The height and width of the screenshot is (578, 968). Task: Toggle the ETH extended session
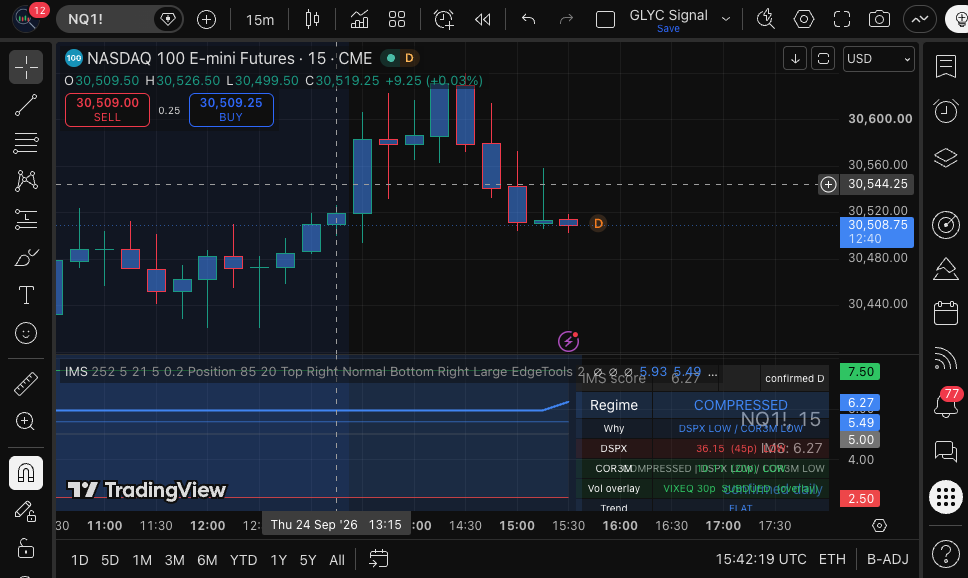(x=832, y=559)
